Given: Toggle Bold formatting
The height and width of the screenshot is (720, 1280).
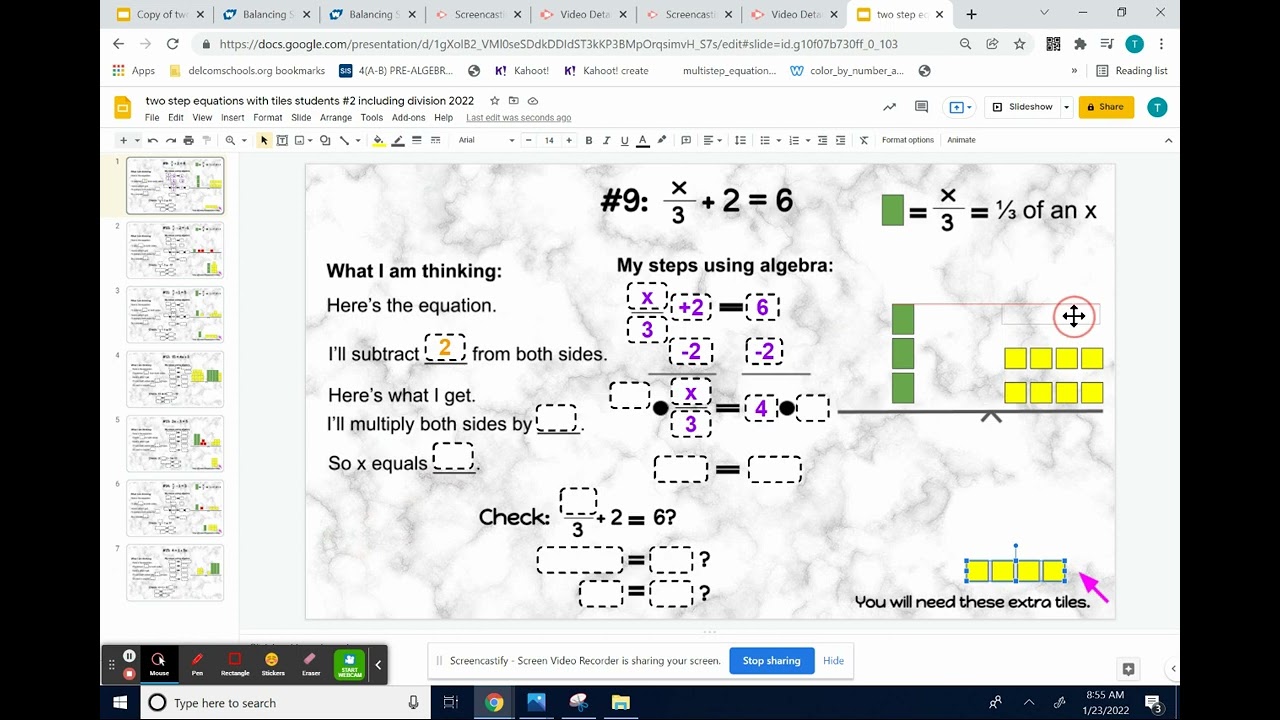Looking at the screenshot, I should pyautogui.click(x=589, y=140).
